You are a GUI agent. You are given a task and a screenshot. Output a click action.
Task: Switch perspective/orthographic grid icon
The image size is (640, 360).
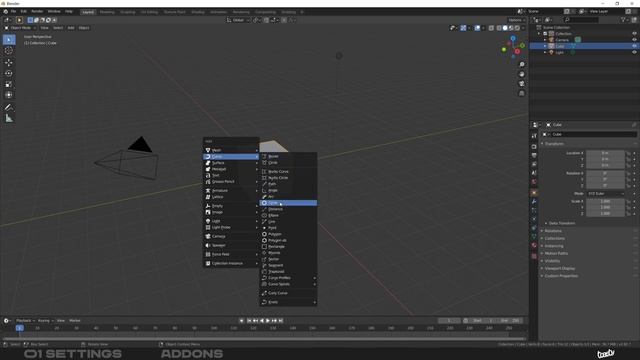click(522, 93)
